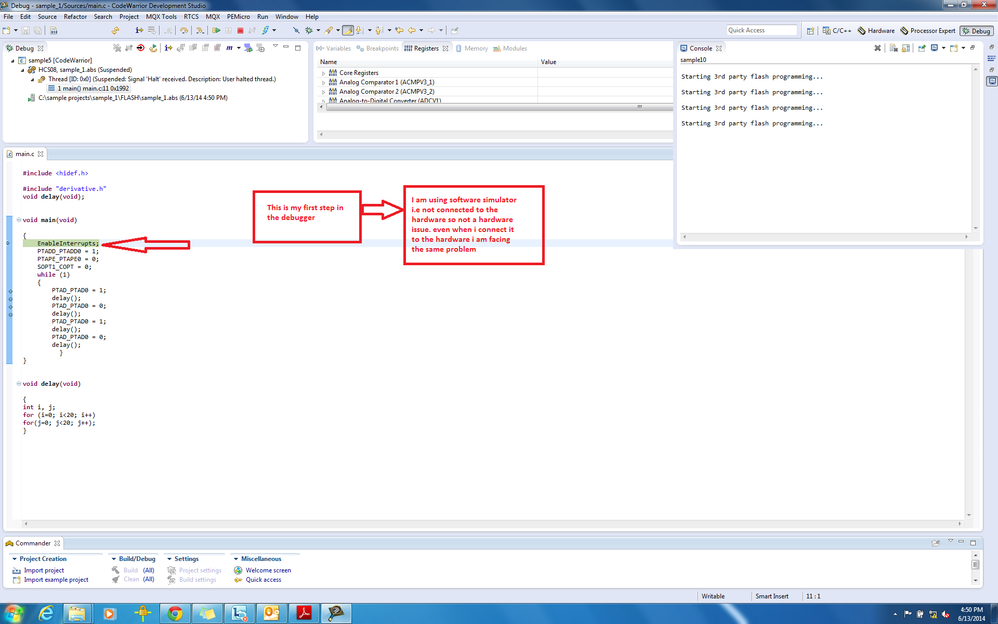This screenshot has height=624, width=998.
Task: Click the Open Perspective icon
Action: pos(810,30)
